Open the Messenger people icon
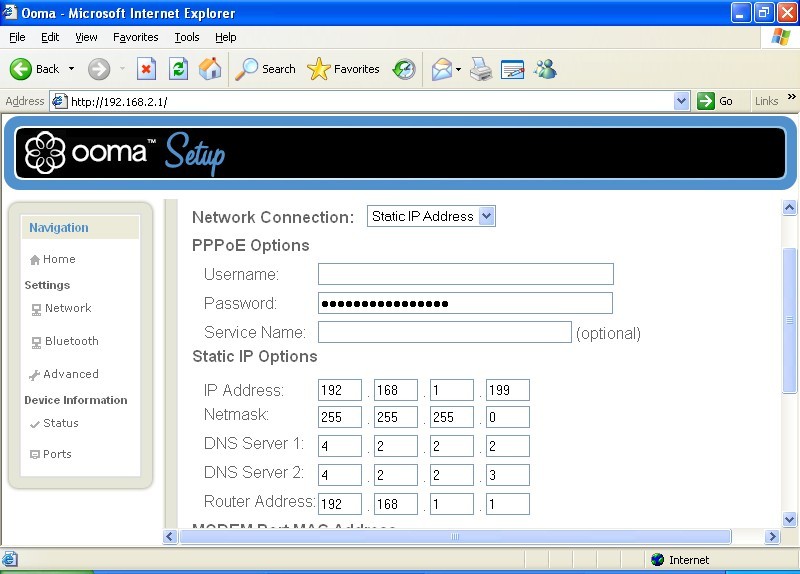 pos(545,69)
